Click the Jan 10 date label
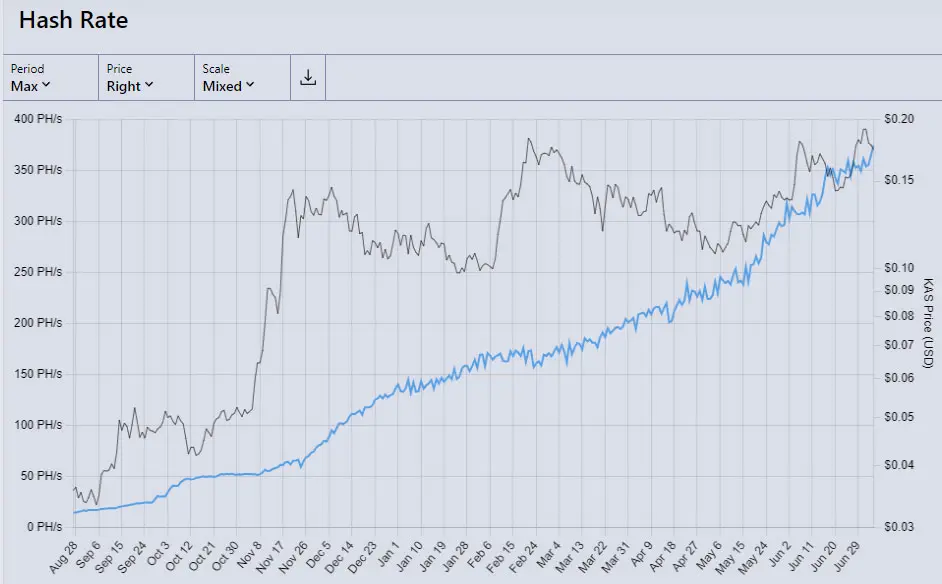The image size is (942, 584). (409, 556)
